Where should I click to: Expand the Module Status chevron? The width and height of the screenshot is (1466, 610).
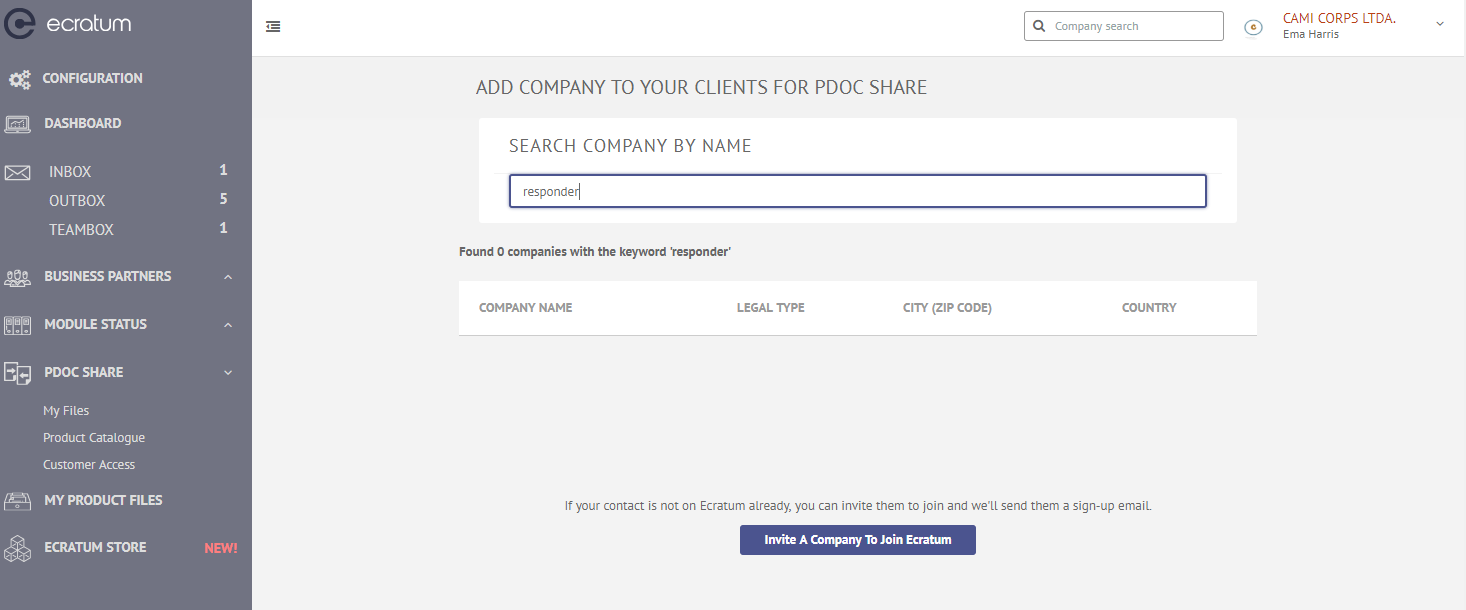pyautogui.click(x=228, y=325)
